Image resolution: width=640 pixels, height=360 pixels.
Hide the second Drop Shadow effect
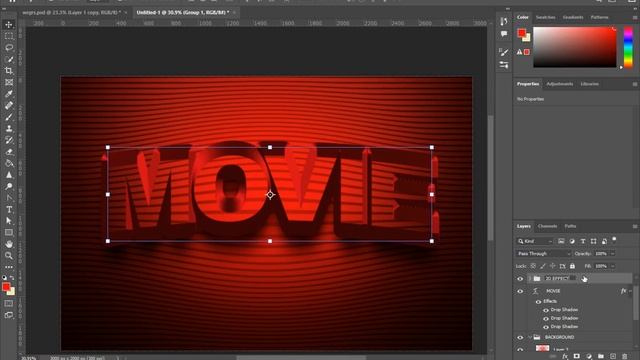tap(546, 318)
